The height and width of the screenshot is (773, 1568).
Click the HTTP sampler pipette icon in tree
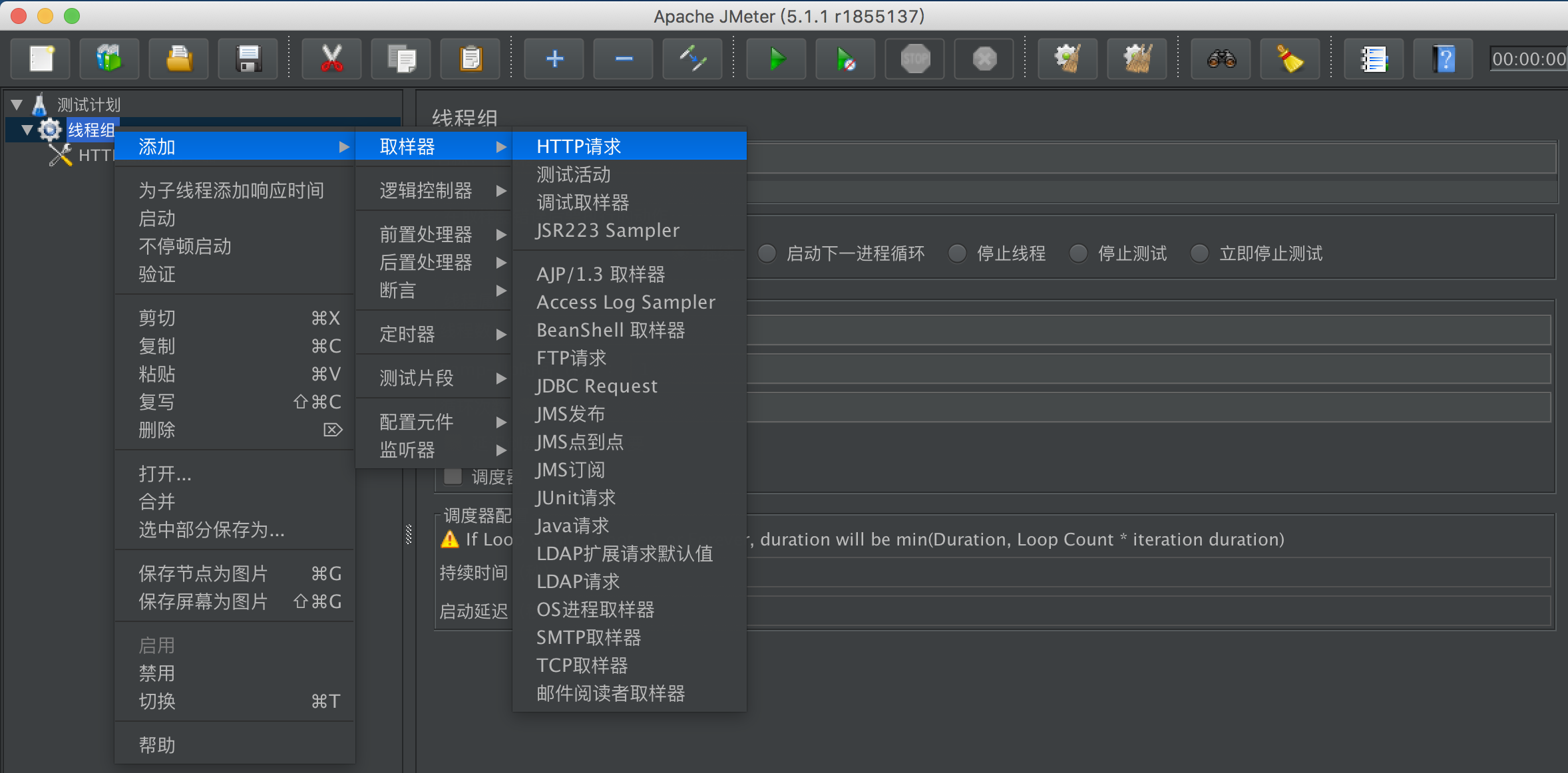61,155
